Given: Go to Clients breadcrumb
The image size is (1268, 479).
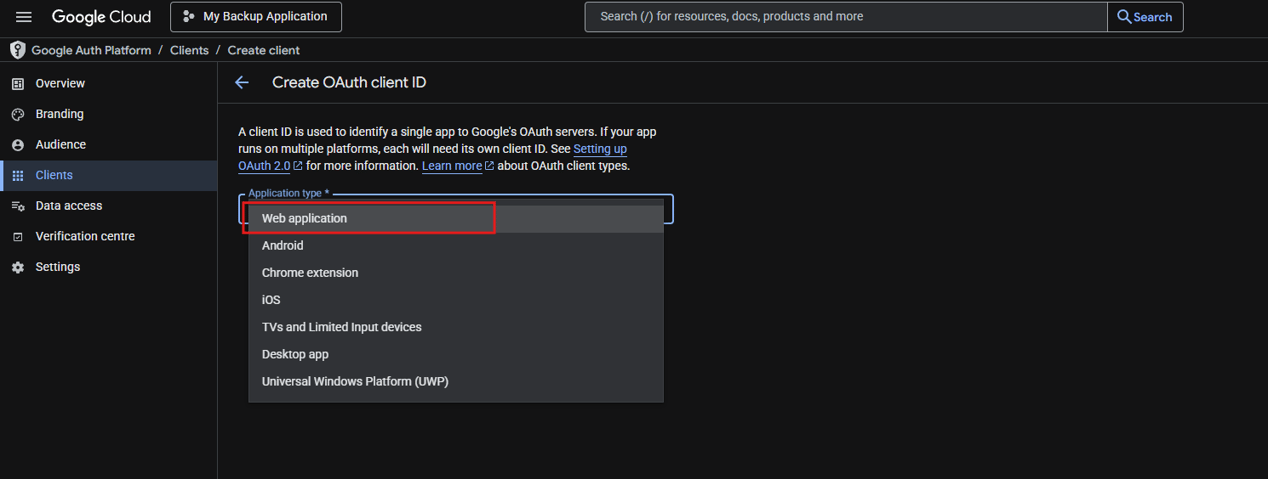Looking at the screenshot, I should (x=189, y=50).
